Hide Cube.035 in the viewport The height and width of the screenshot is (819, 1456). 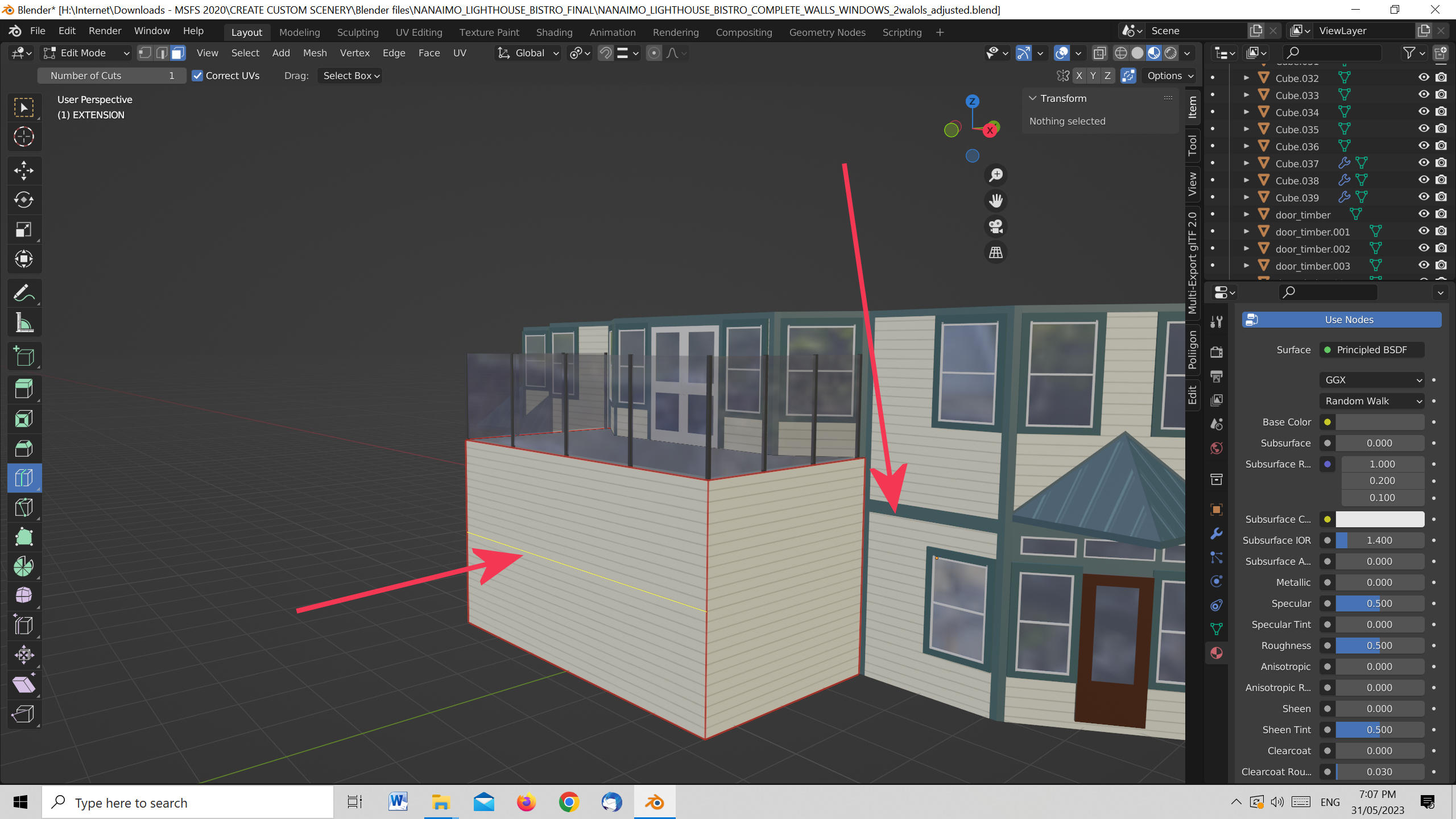1424,129
